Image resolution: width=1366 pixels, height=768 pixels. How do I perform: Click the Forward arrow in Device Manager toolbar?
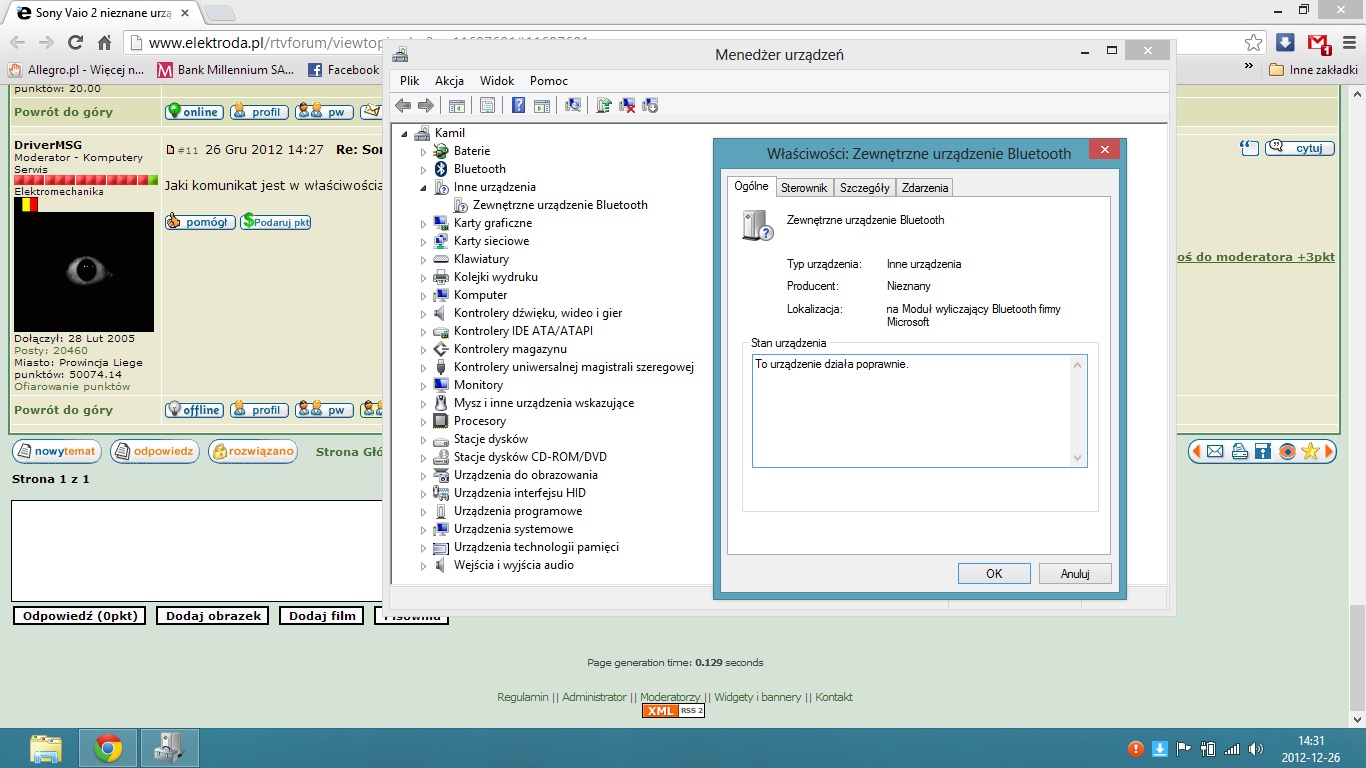[426, 105]
